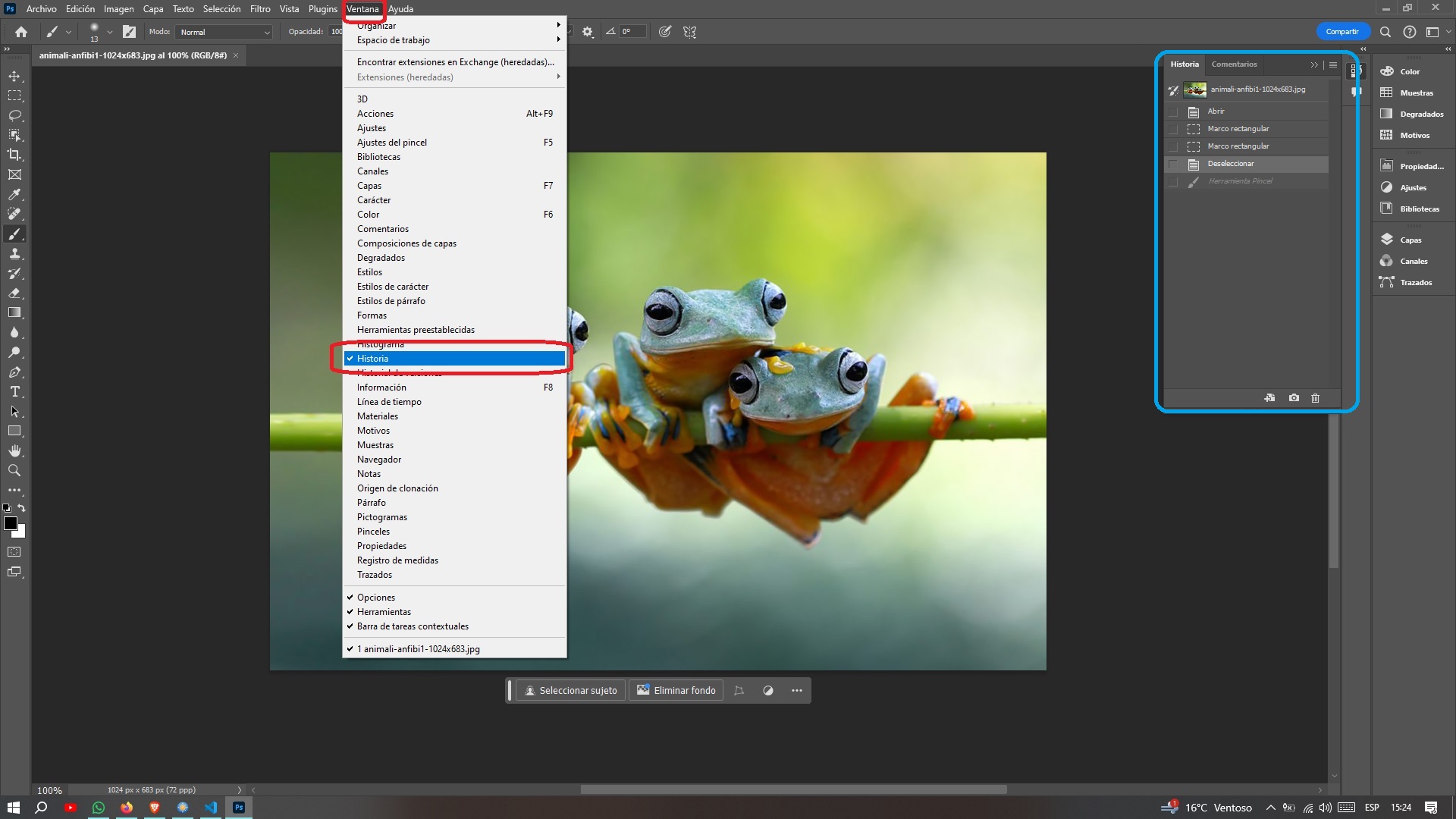Select the Path Selection tool

click(14, 411)
